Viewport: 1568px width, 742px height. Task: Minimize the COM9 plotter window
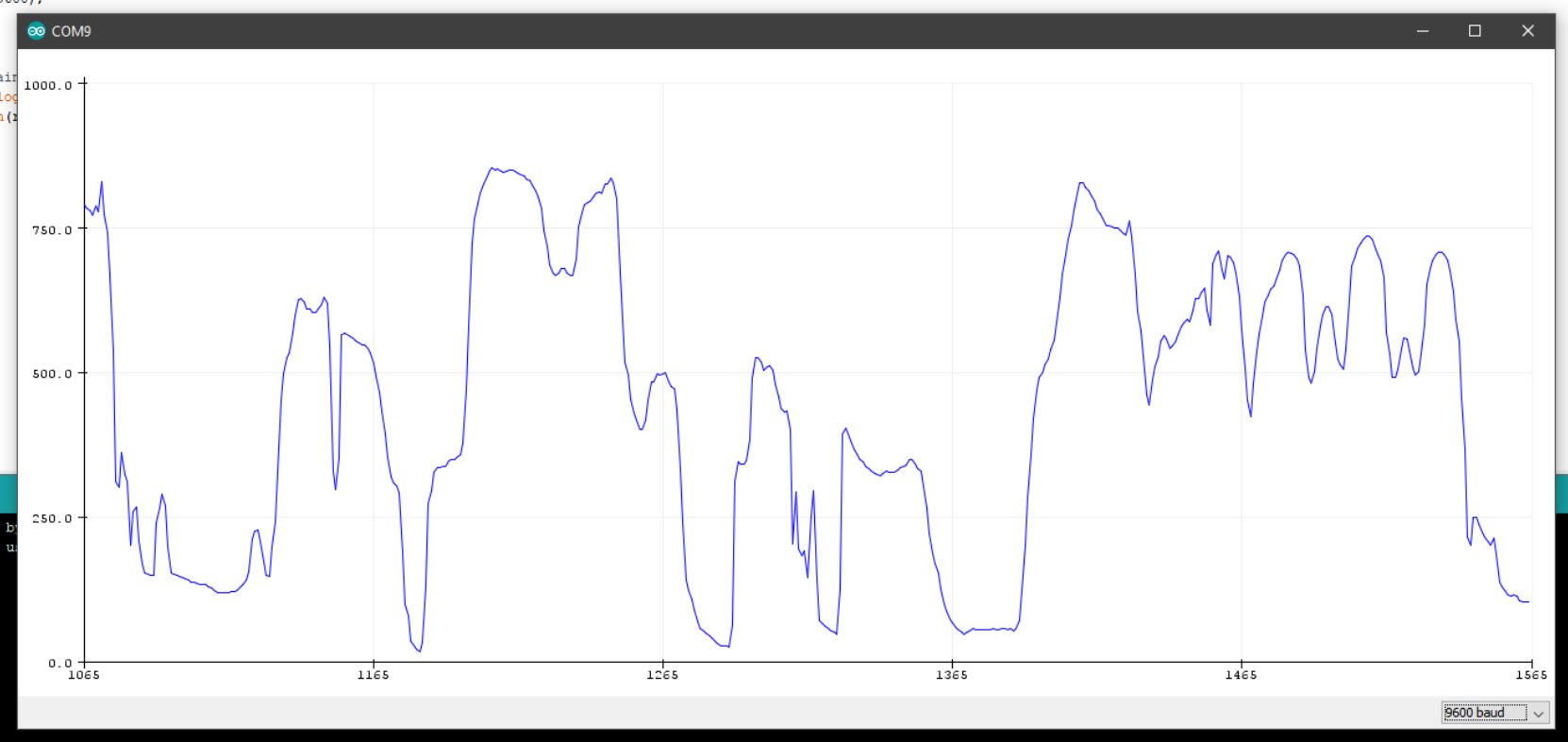pos(1423,31)
